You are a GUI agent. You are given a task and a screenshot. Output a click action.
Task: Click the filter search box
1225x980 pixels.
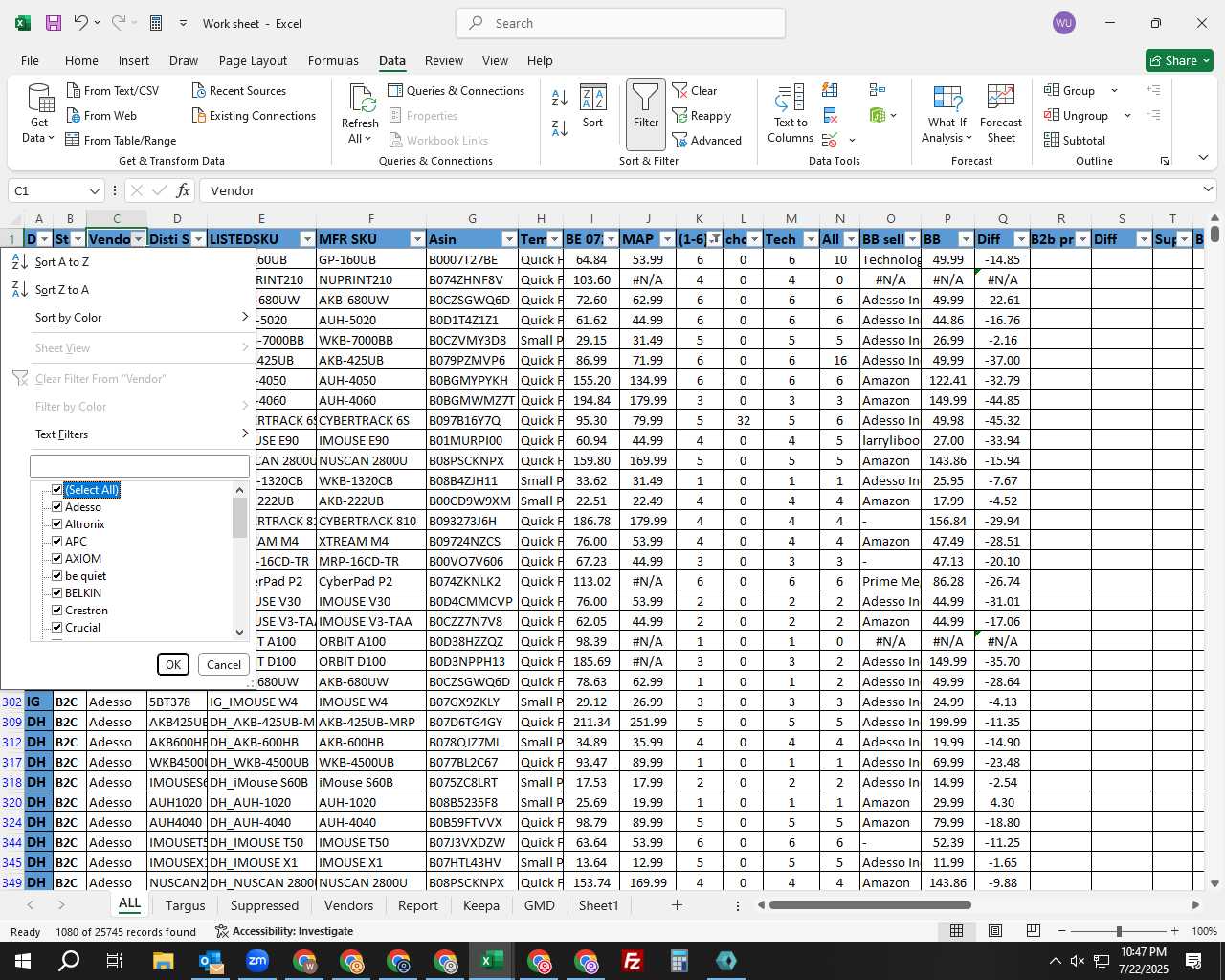pyautogui.click(x=140, y=466)
